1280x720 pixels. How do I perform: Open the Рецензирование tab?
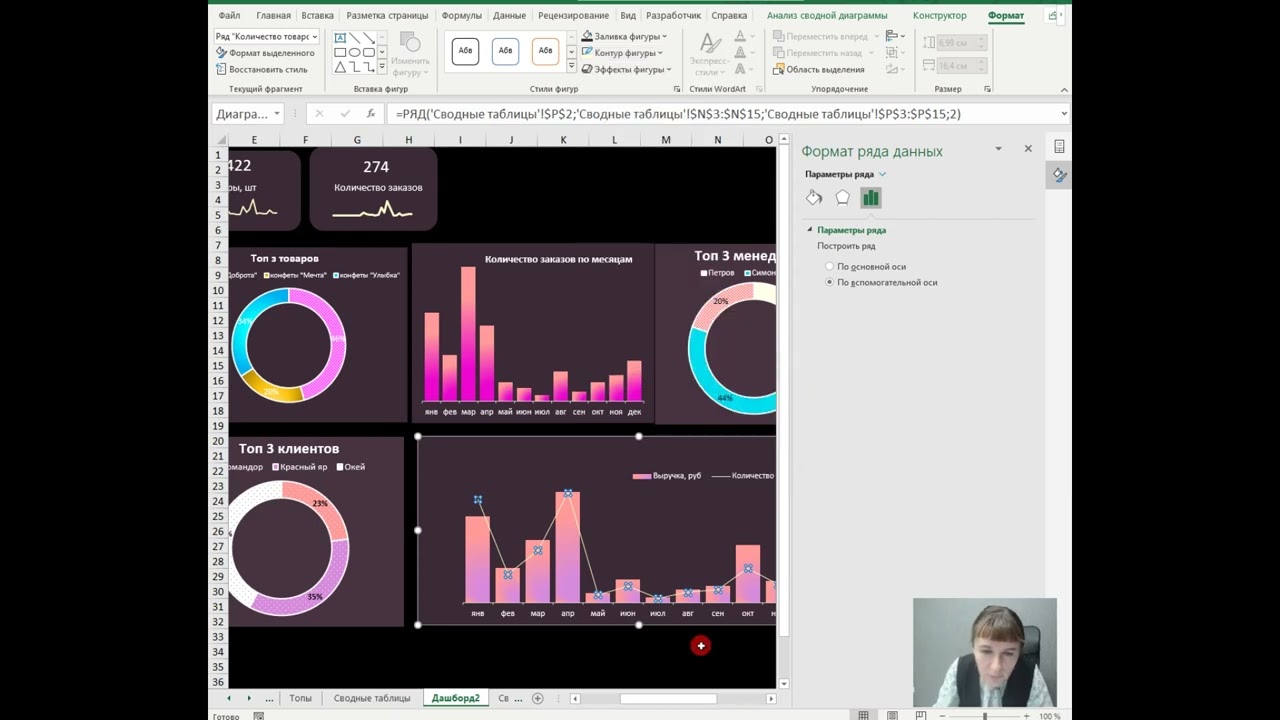point(573,16)
